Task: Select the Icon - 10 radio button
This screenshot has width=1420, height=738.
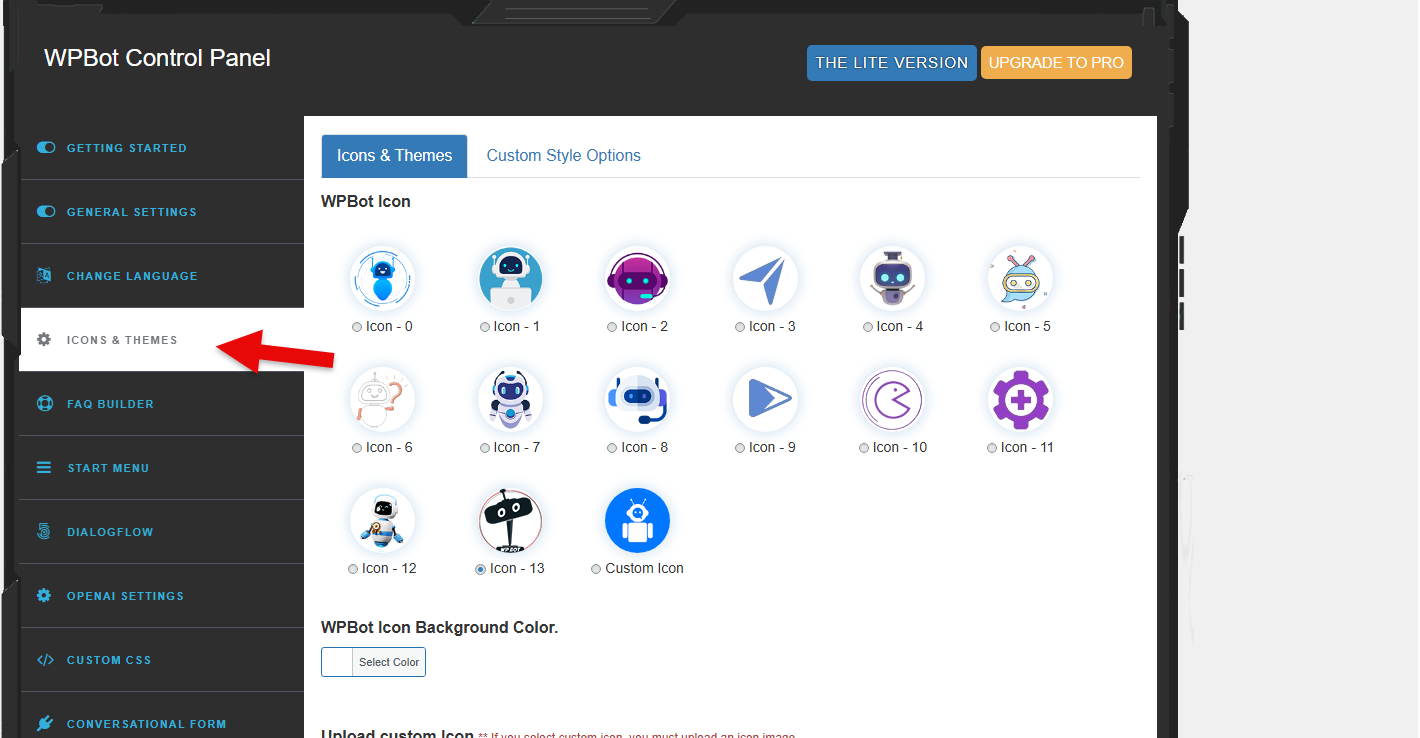Action: click(864, 448)
